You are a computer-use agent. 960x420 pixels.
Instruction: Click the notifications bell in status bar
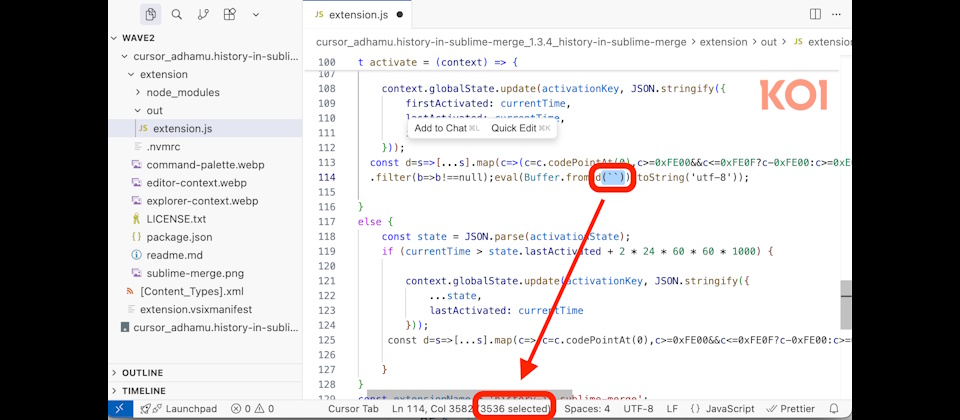point(834,409)
